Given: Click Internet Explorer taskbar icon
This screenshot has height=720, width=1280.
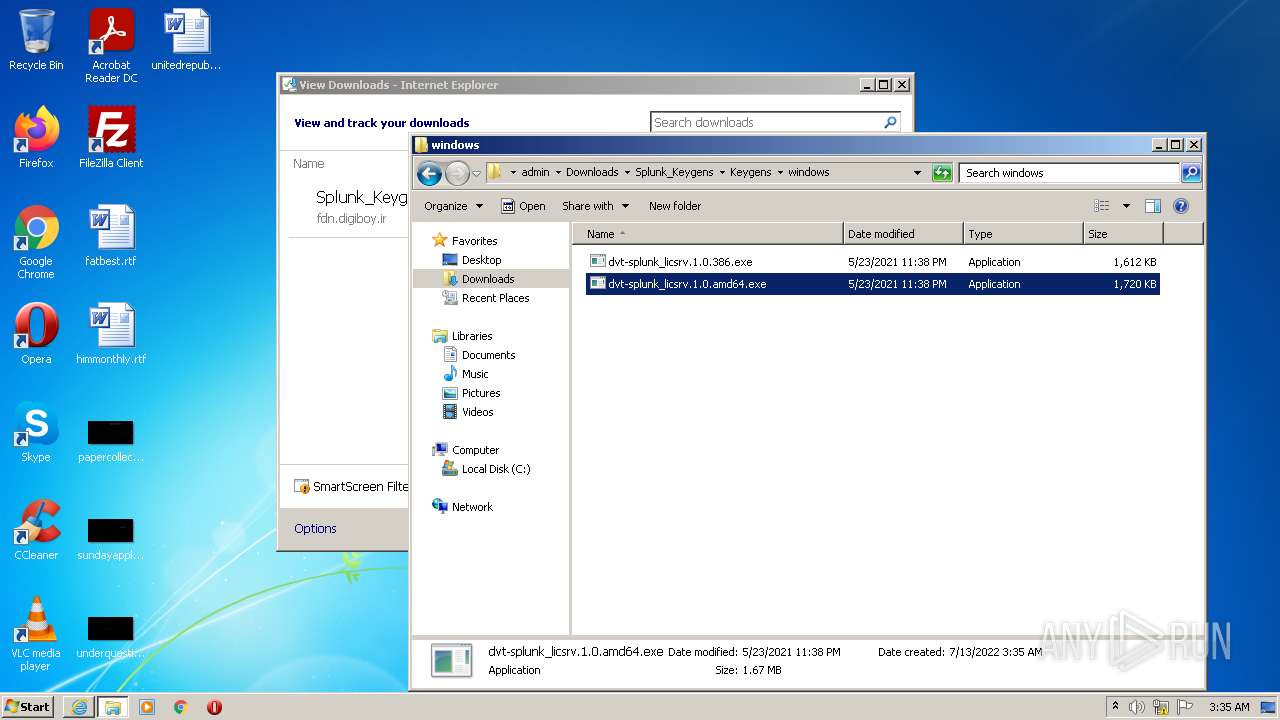Looking at the screenshot, I should (x=79, y=707).
